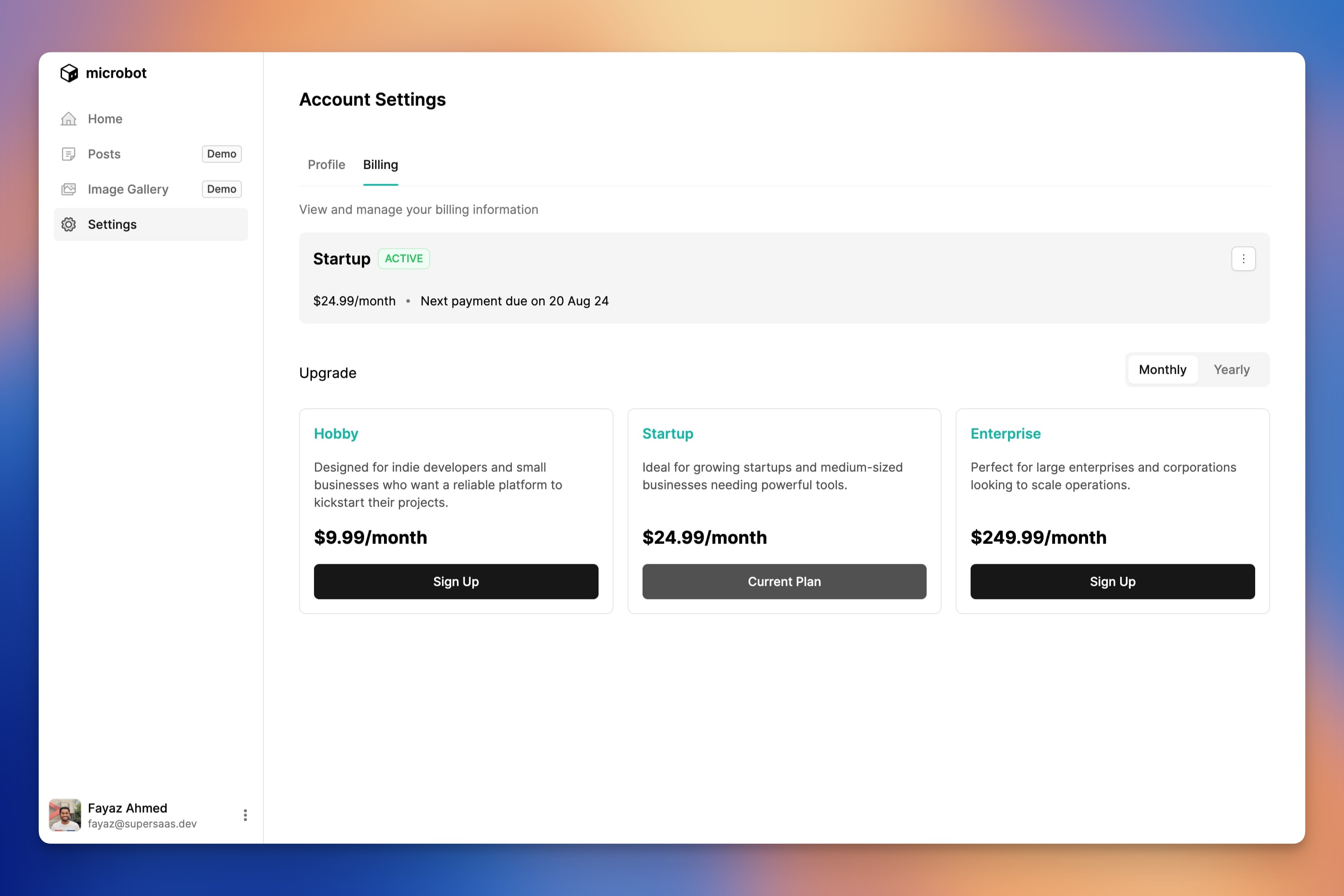Click the Settings gear icon

coord(69,225)
